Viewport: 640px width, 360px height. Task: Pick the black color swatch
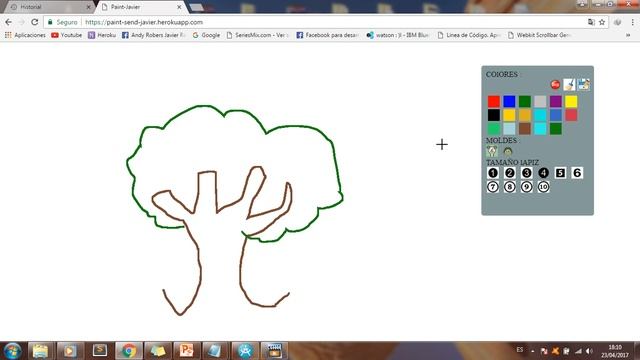tap(493, 115)
